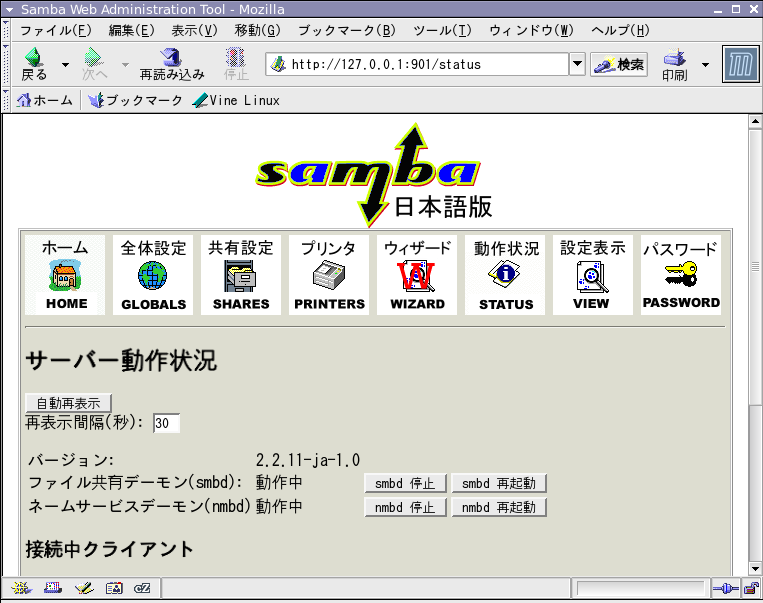Open VIEW 設定表示 magnifier icon

(x=593, y=275)
